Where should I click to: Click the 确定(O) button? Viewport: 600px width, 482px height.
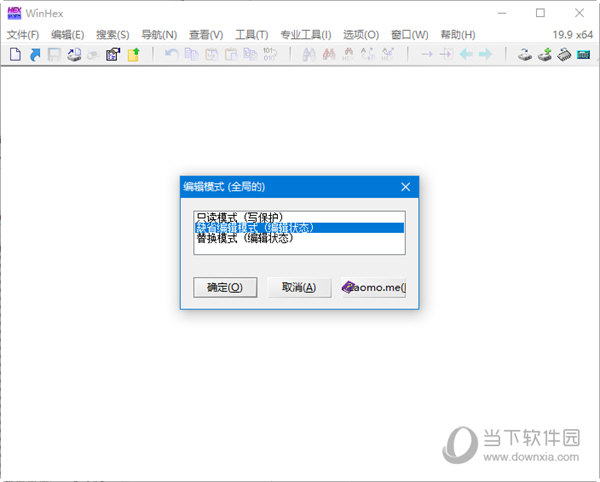(225, 287)
